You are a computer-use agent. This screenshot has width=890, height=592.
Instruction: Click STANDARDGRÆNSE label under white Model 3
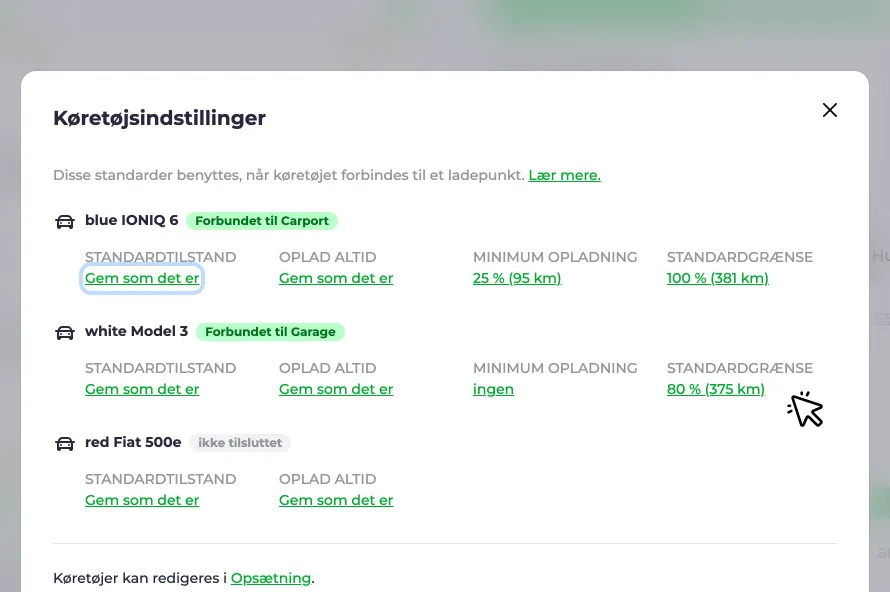pos(740,368)
